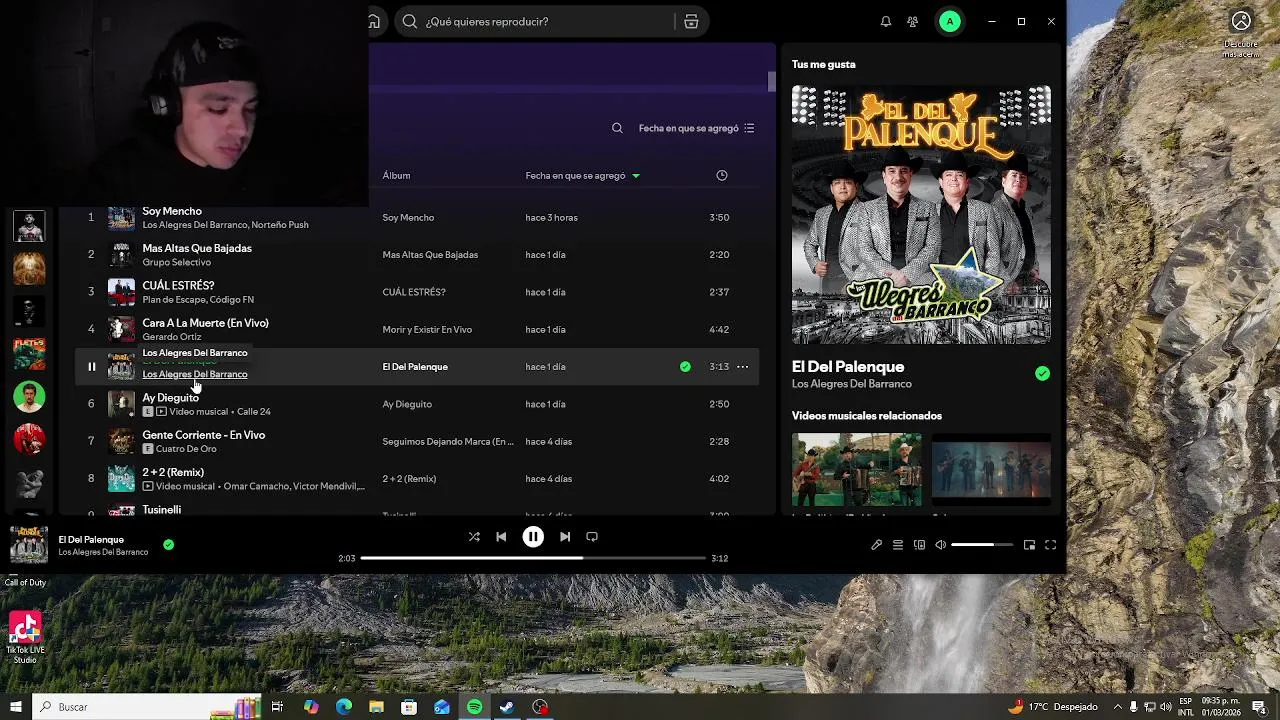Open TikTok LIVE Studio desktop icon

tap(25, 638)
